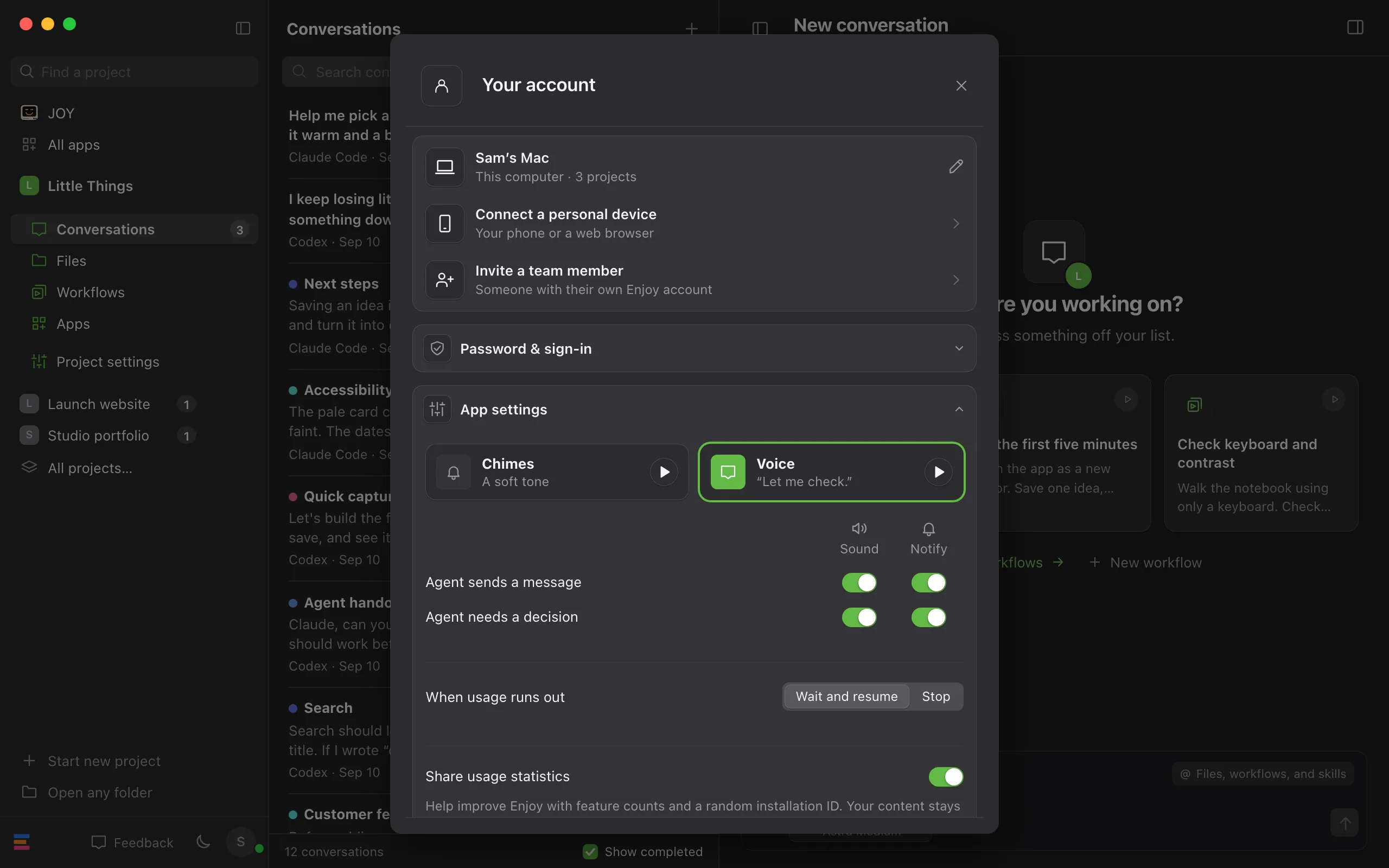
Task: Open Invite a team member
Action: point(694,280)
